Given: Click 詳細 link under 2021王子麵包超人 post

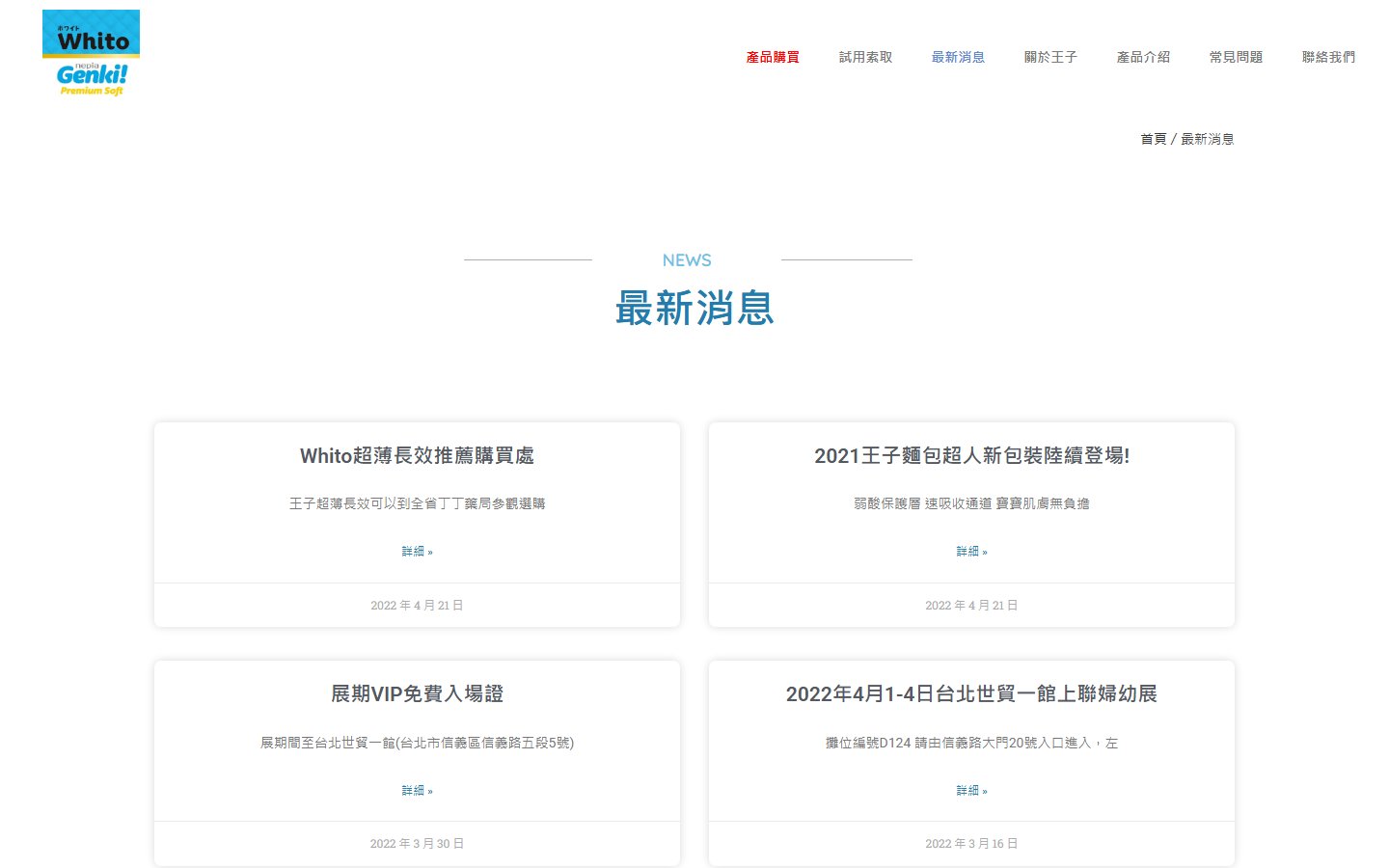Looking at the screenshot, I should coord(971,552).
